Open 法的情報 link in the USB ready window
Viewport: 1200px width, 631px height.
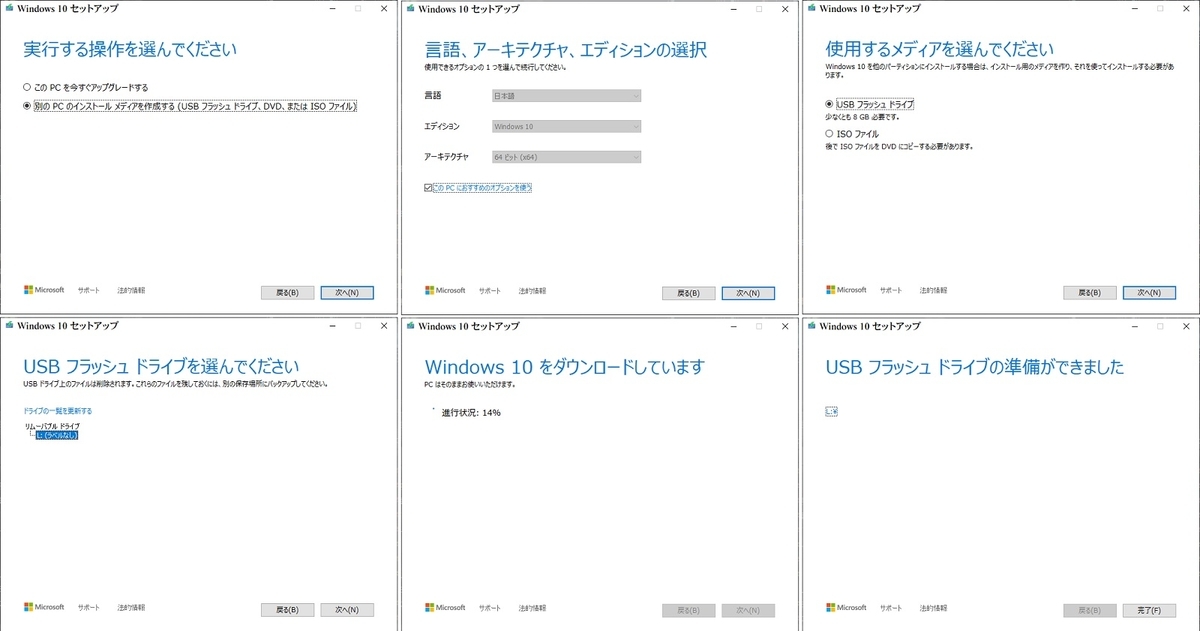coord(933,607)
